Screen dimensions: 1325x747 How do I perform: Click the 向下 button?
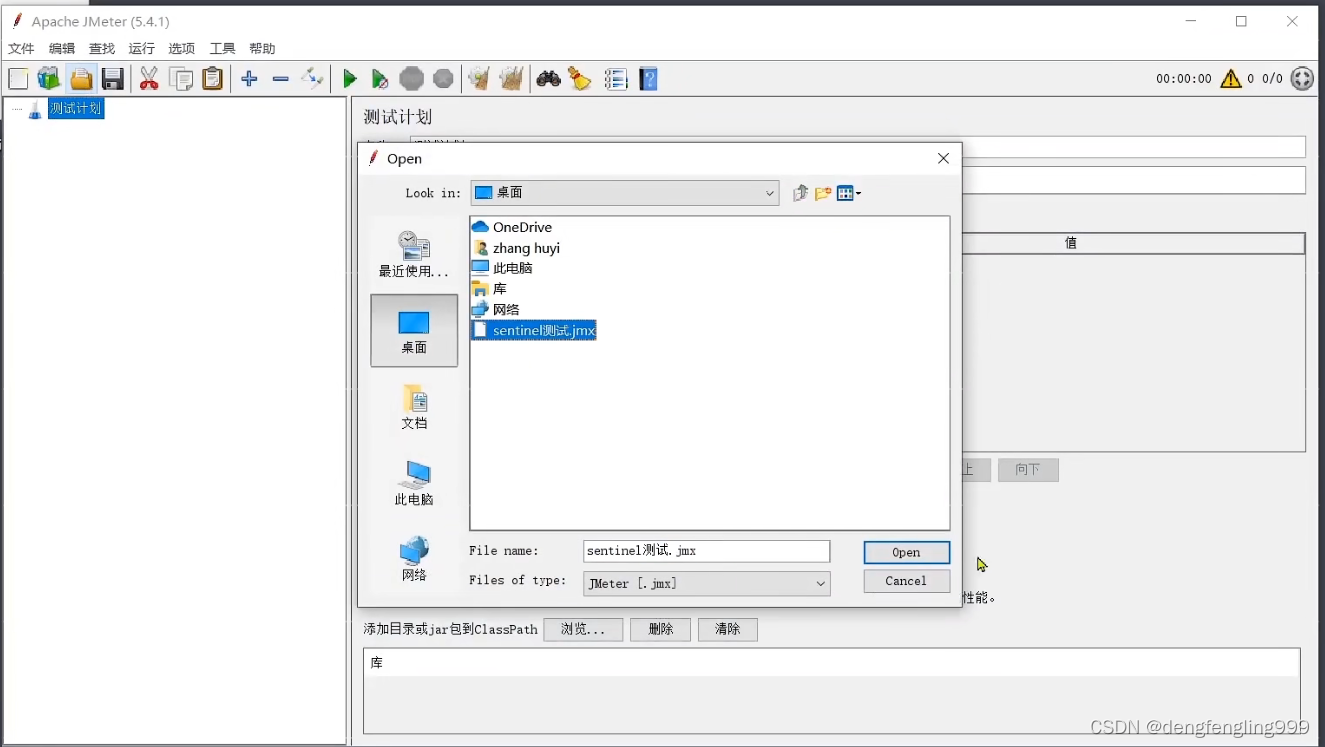[x=1028, y=470]
